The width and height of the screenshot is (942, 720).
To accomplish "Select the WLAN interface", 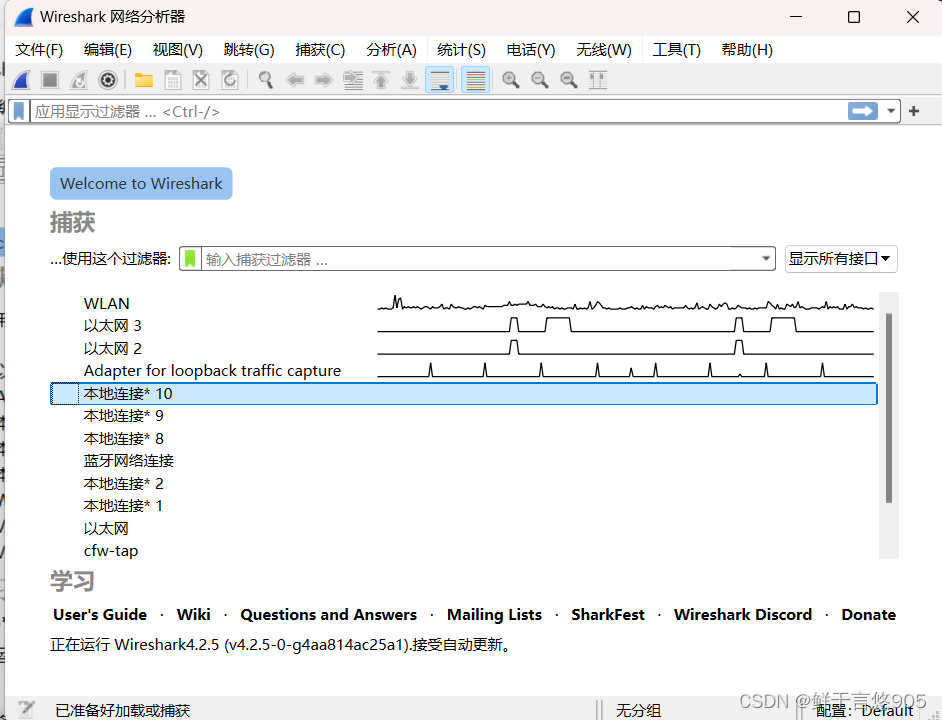I will coord(463,304).
